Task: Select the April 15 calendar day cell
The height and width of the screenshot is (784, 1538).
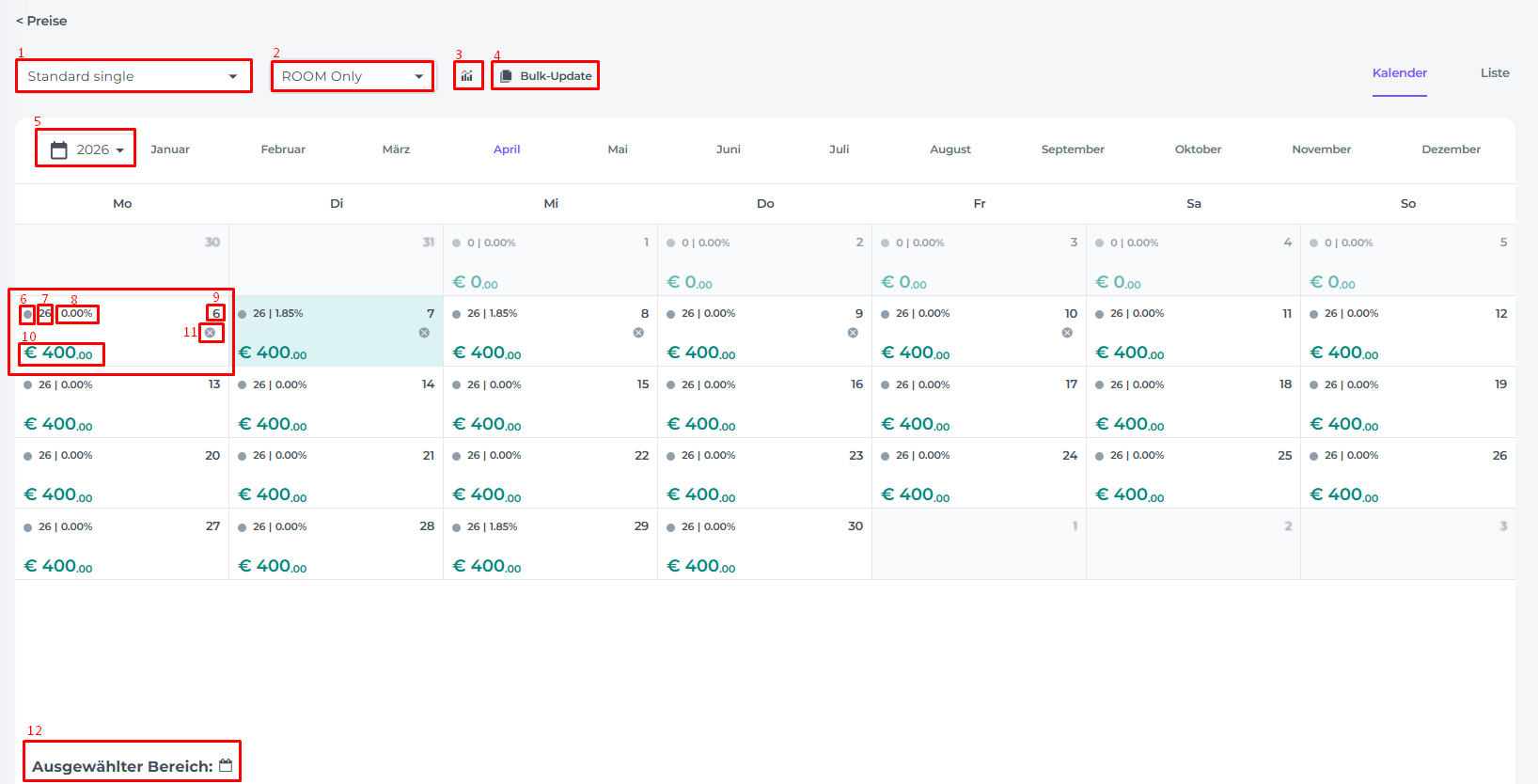Action: 550,402
